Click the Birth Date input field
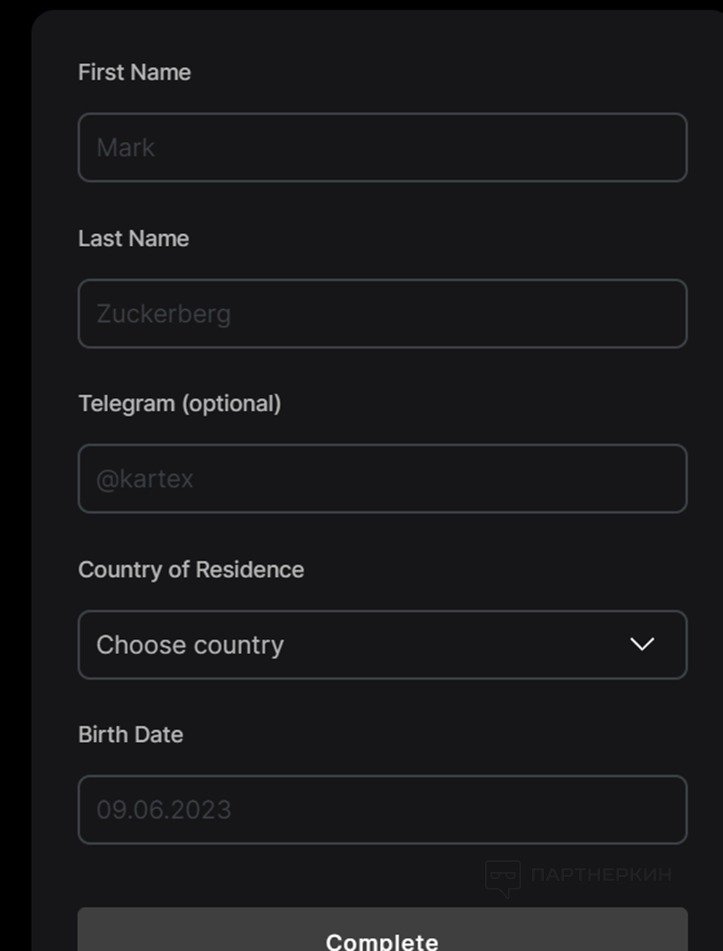 click(382, 809)
